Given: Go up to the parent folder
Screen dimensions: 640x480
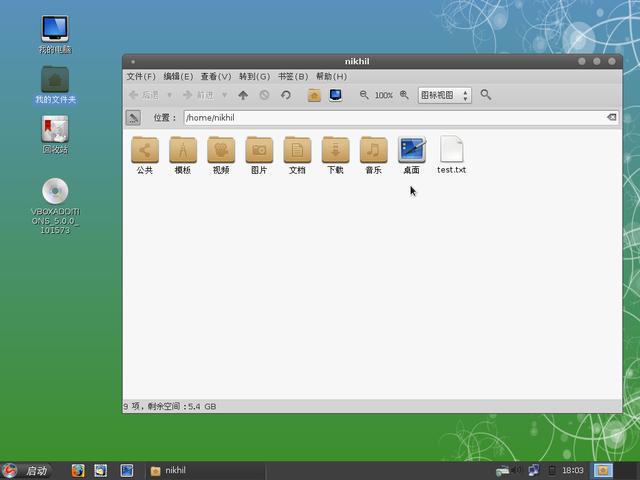Looking at the screenshot, I should 243,95.
